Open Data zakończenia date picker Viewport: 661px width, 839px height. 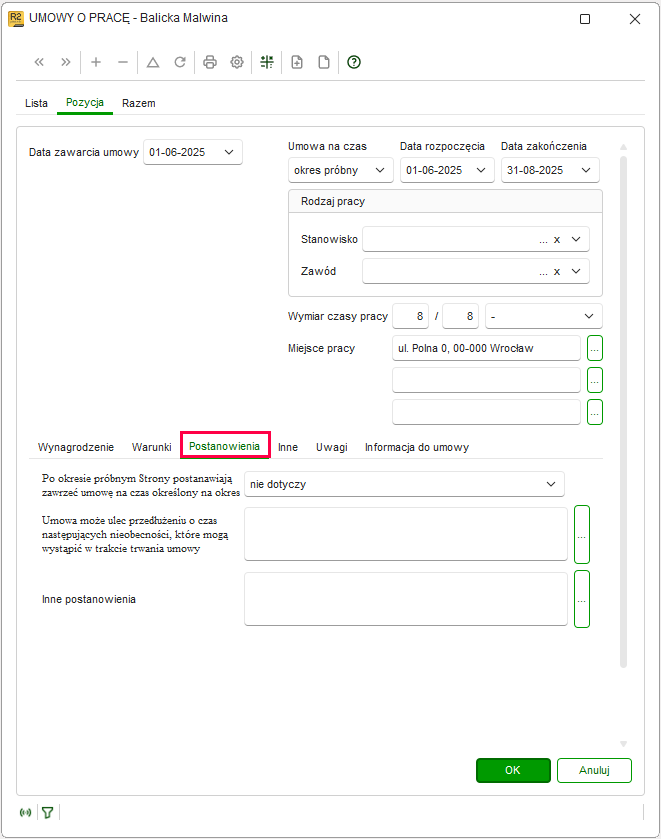click(x=586, y=170)
